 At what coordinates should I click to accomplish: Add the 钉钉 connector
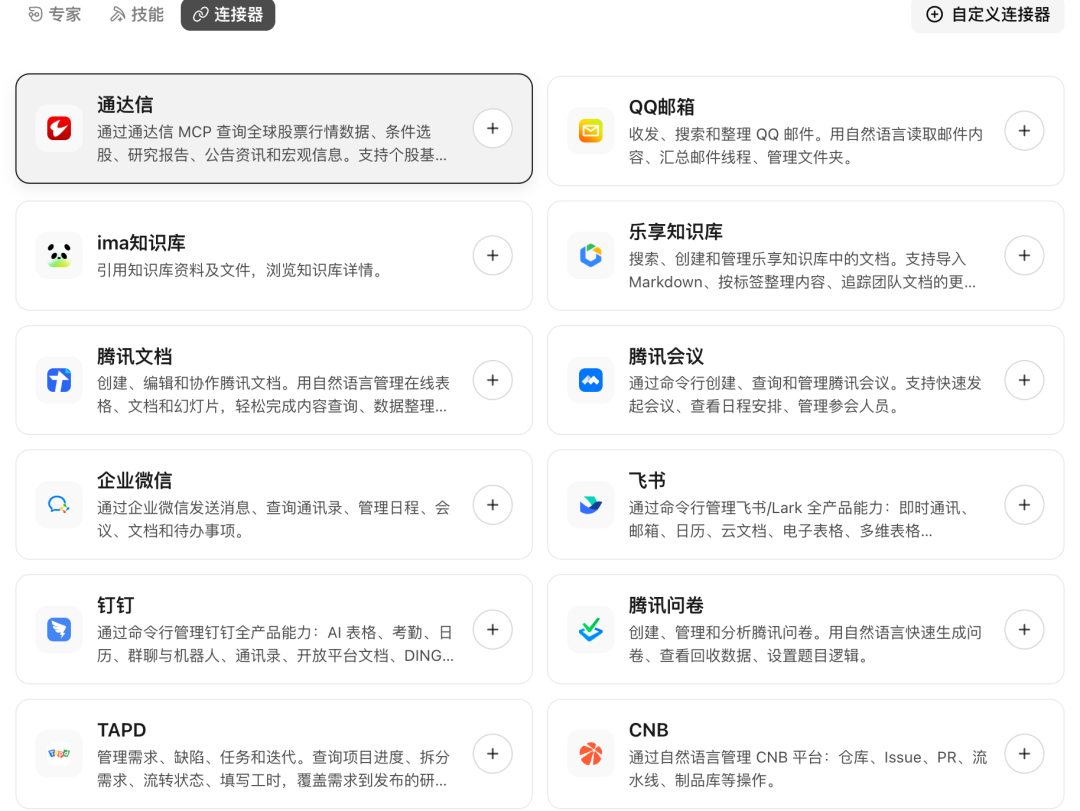point(492,630)
